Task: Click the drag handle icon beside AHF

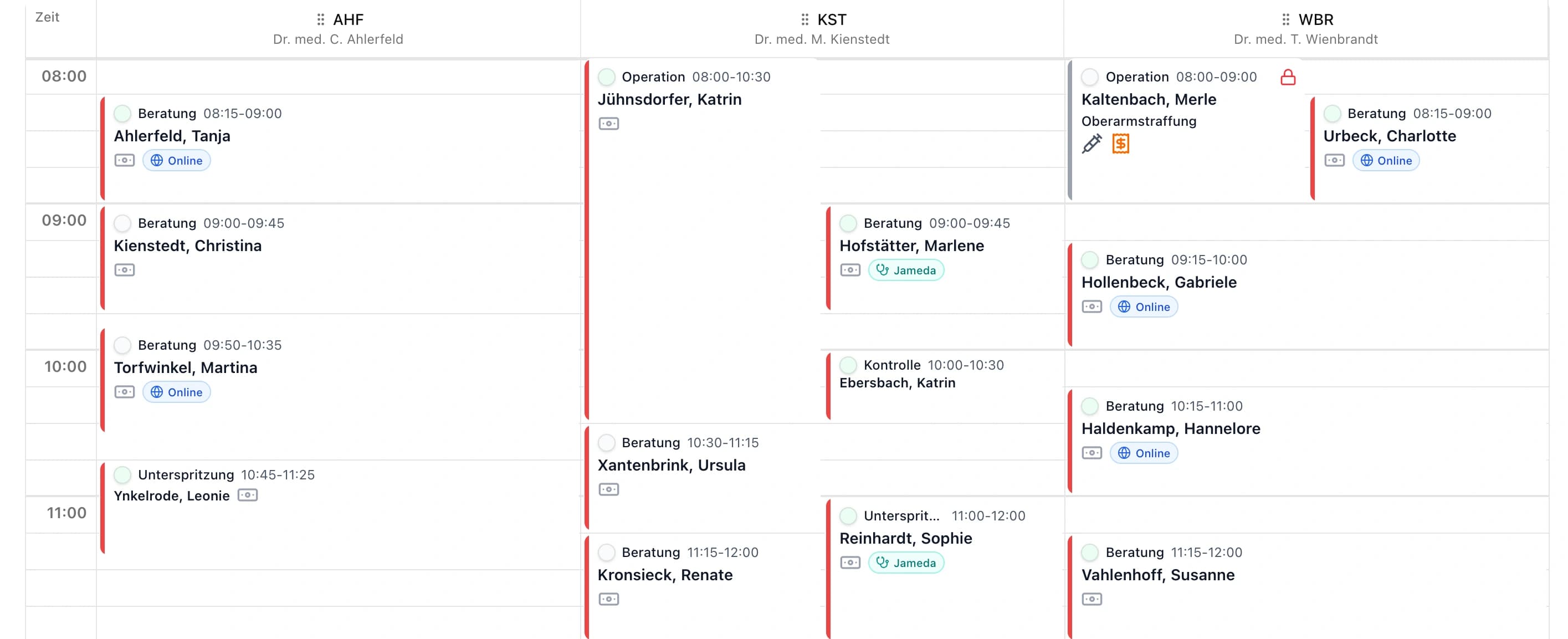Action: [x=321, y=19]
